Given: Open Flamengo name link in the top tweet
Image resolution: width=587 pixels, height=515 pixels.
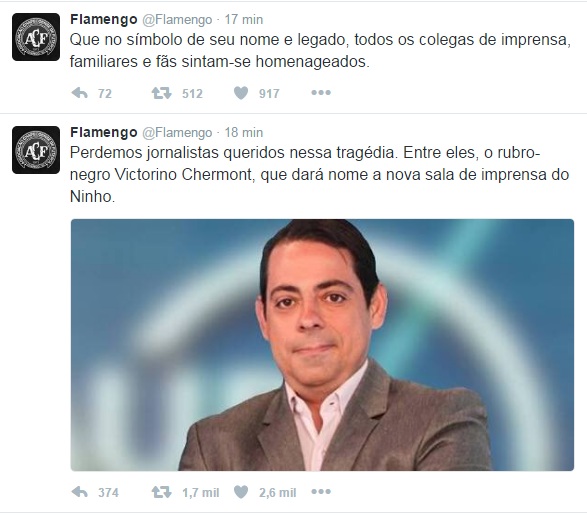Looking at the screenshot, I should click(104, 19).
